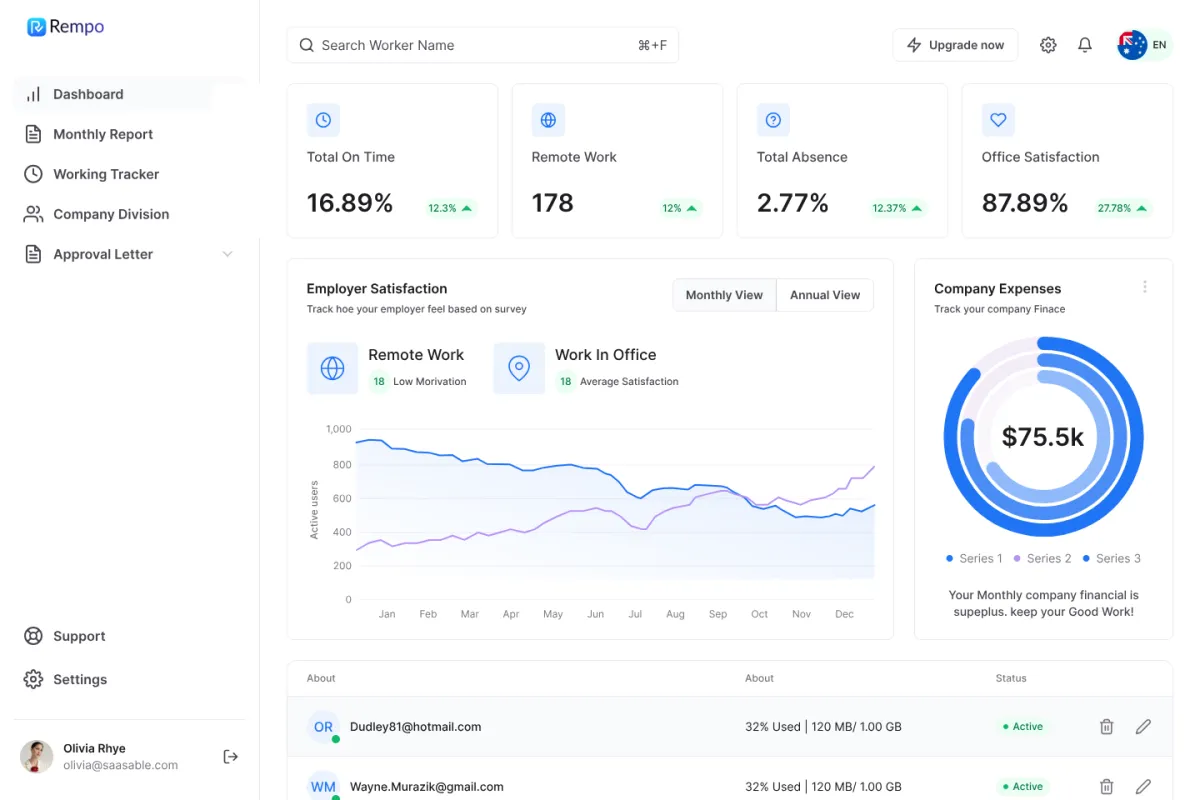Delete the Dudley81@hotmail.com row

click(1107, 727)
